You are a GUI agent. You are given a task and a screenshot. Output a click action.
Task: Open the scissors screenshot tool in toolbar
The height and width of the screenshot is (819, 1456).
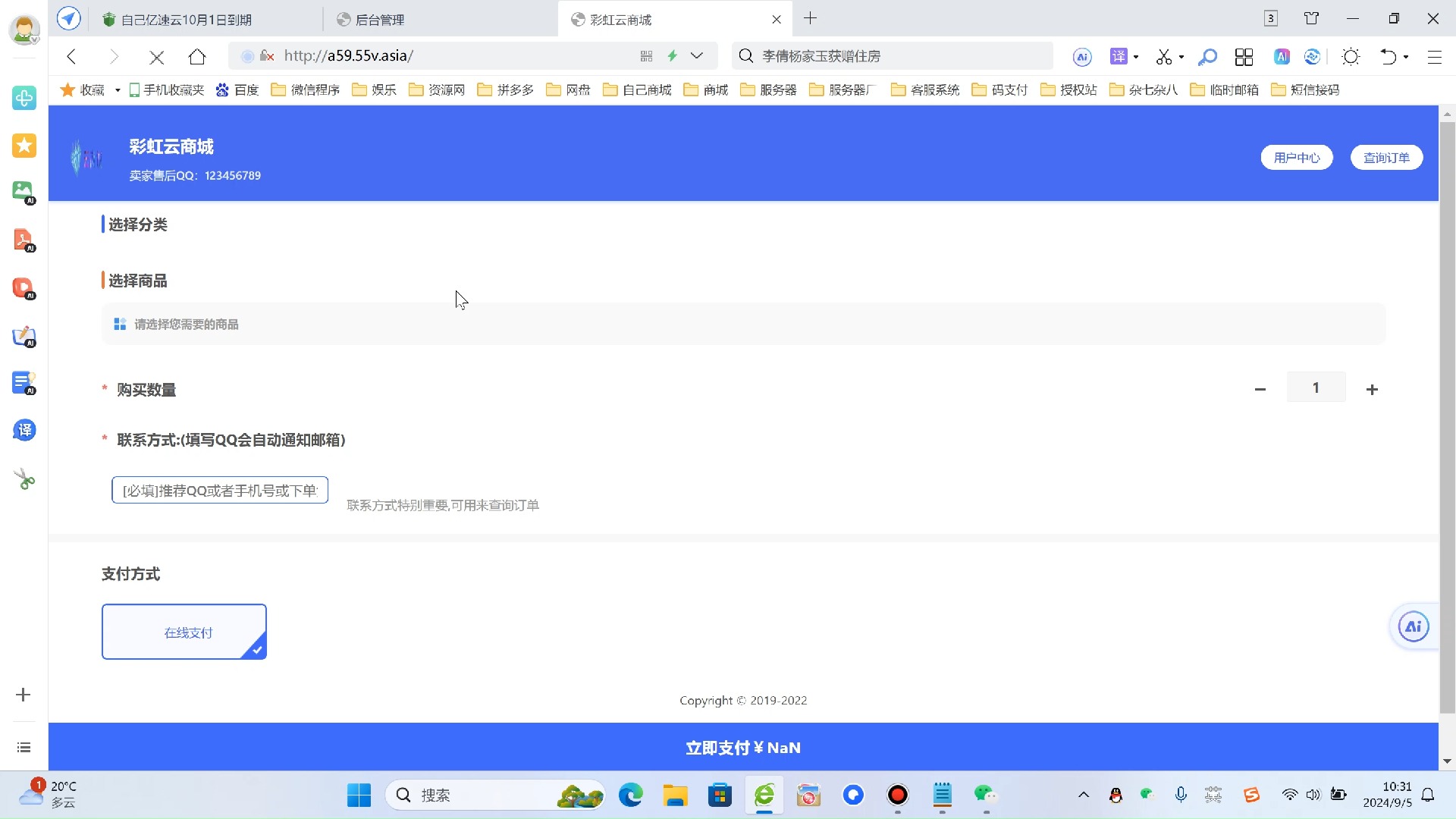pos(1163,56)
